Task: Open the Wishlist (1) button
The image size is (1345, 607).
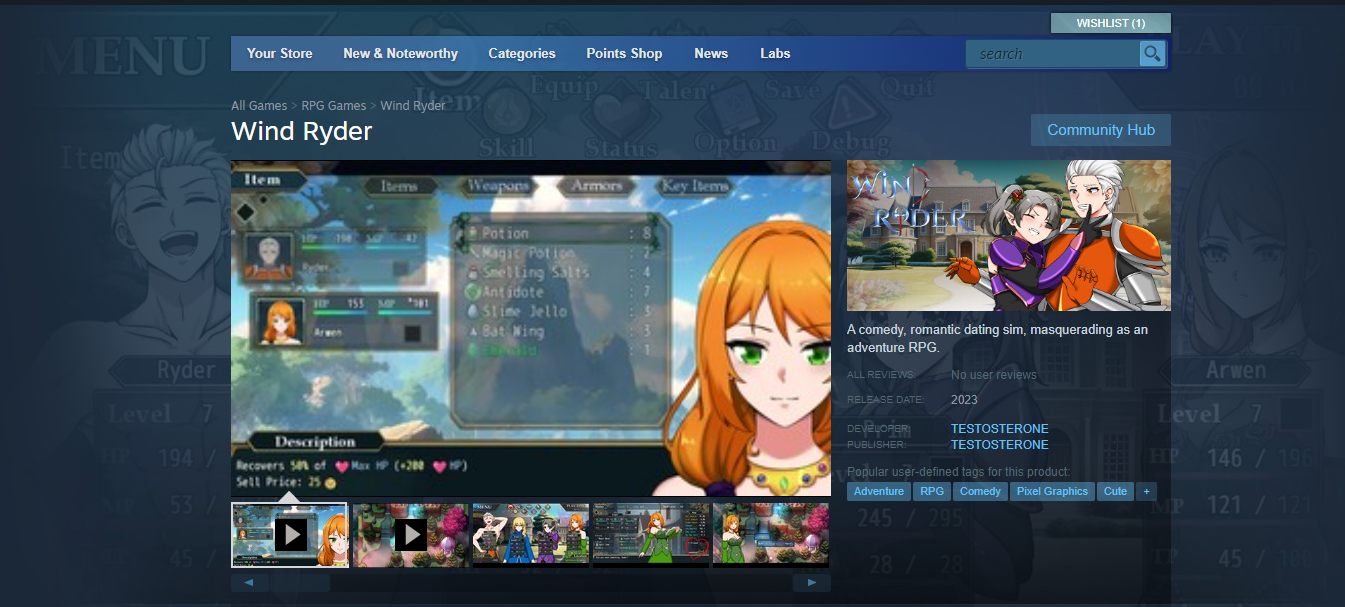Action: [x=1110, y=23]
